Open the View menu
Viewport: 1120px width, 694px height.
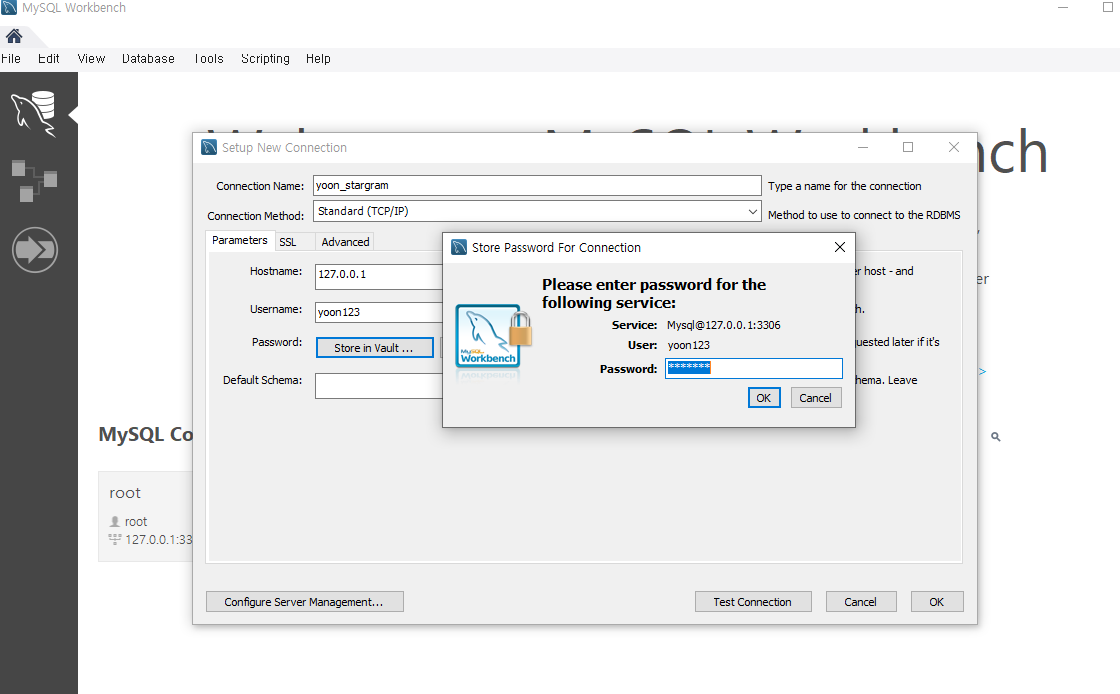tap(91, 59)
